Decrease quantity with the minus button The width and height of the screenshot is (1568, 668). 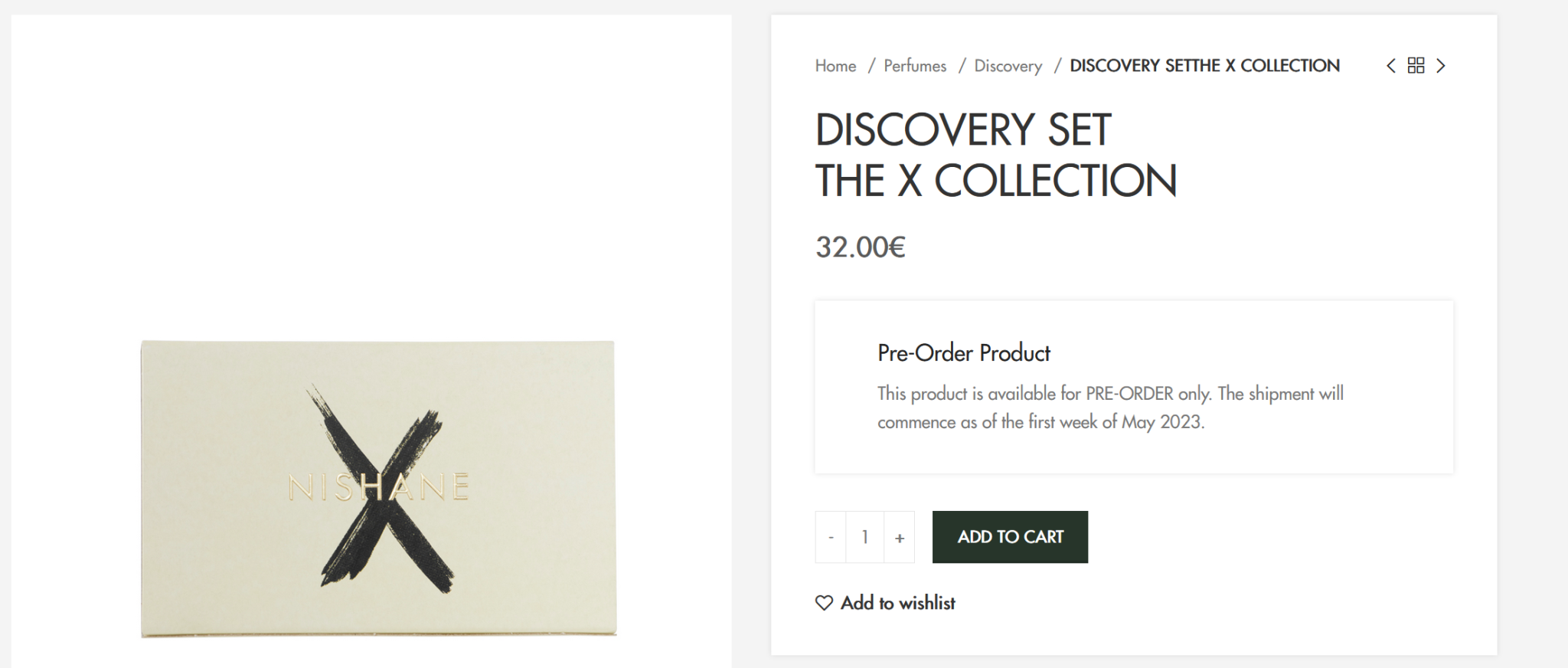(x=831, y=538)
